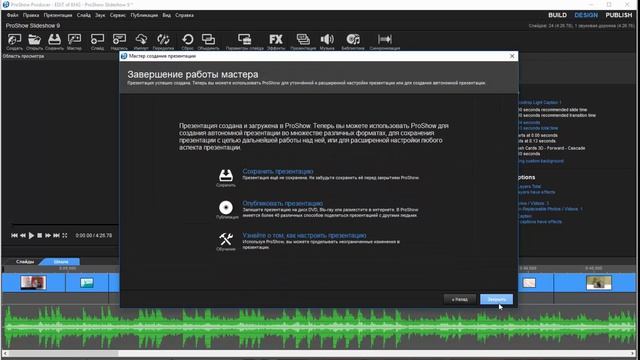The height and width of the screenshot is (360, 640).
Task: Open a show with the Открыть folder icon
Action: click(x=34, y=40)
